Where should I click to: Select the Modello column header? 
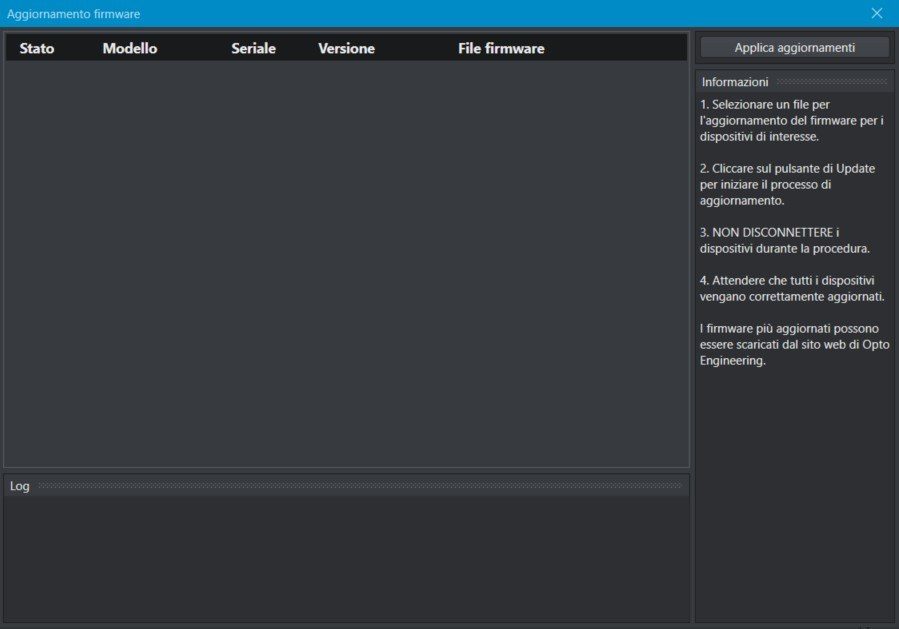pyautogui.click(x=130, y=48)
